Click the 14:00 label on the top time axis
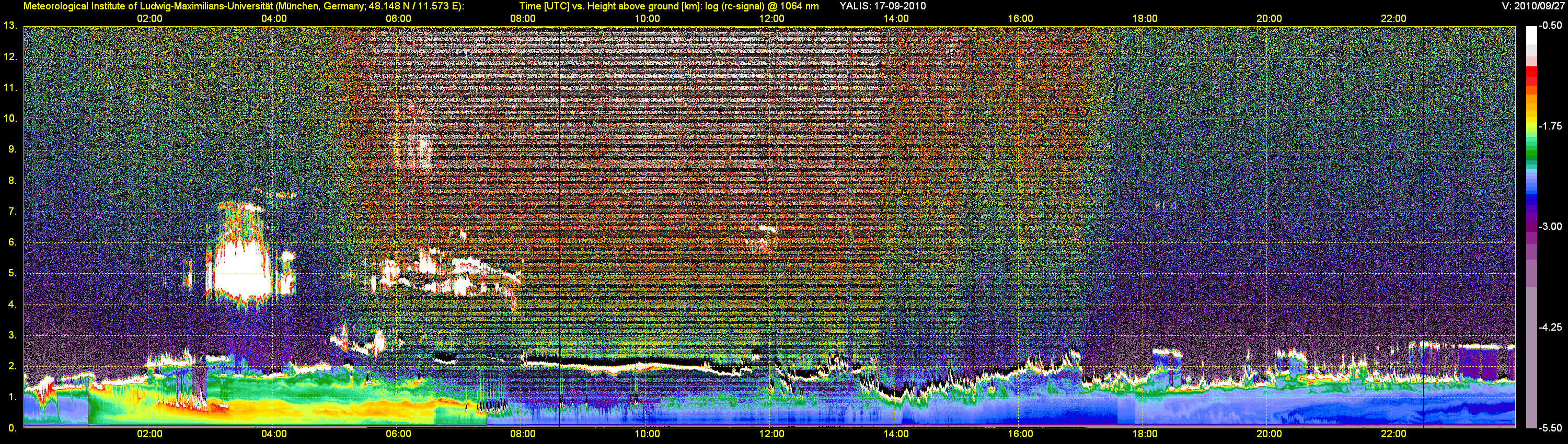Viewport: 1568px width, 444px height. coord(896,19)
